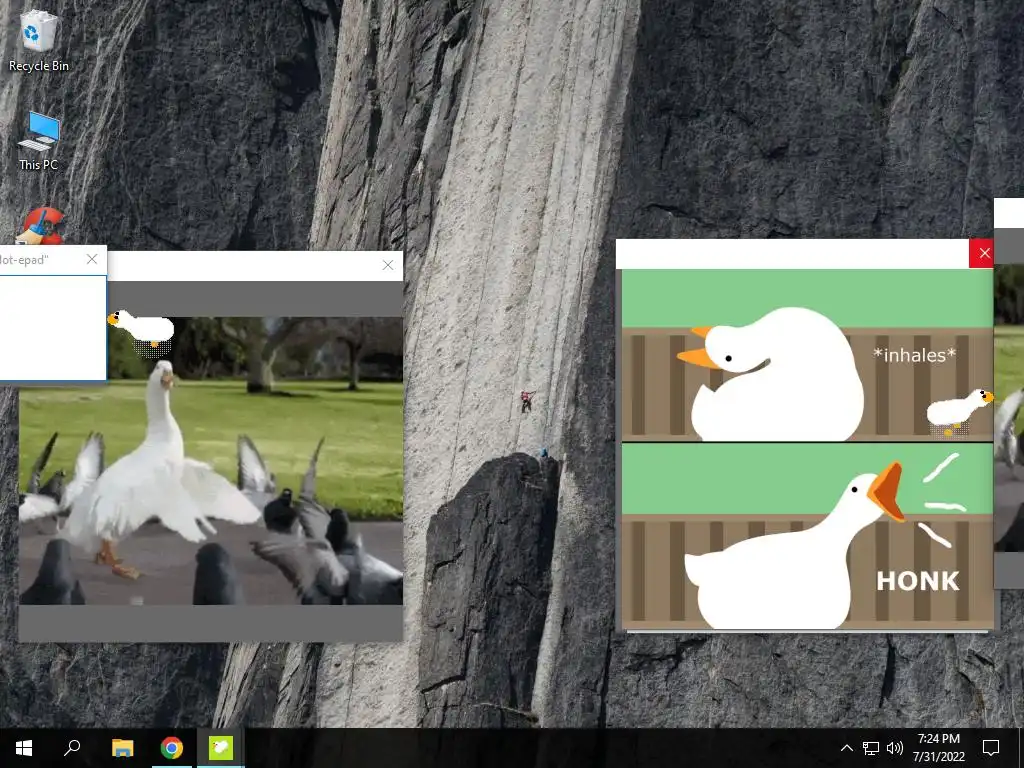This screenshot has height=768, width=1024.
Task: Select the Desktop Goose taskbar app
Action: coord(221,748)
